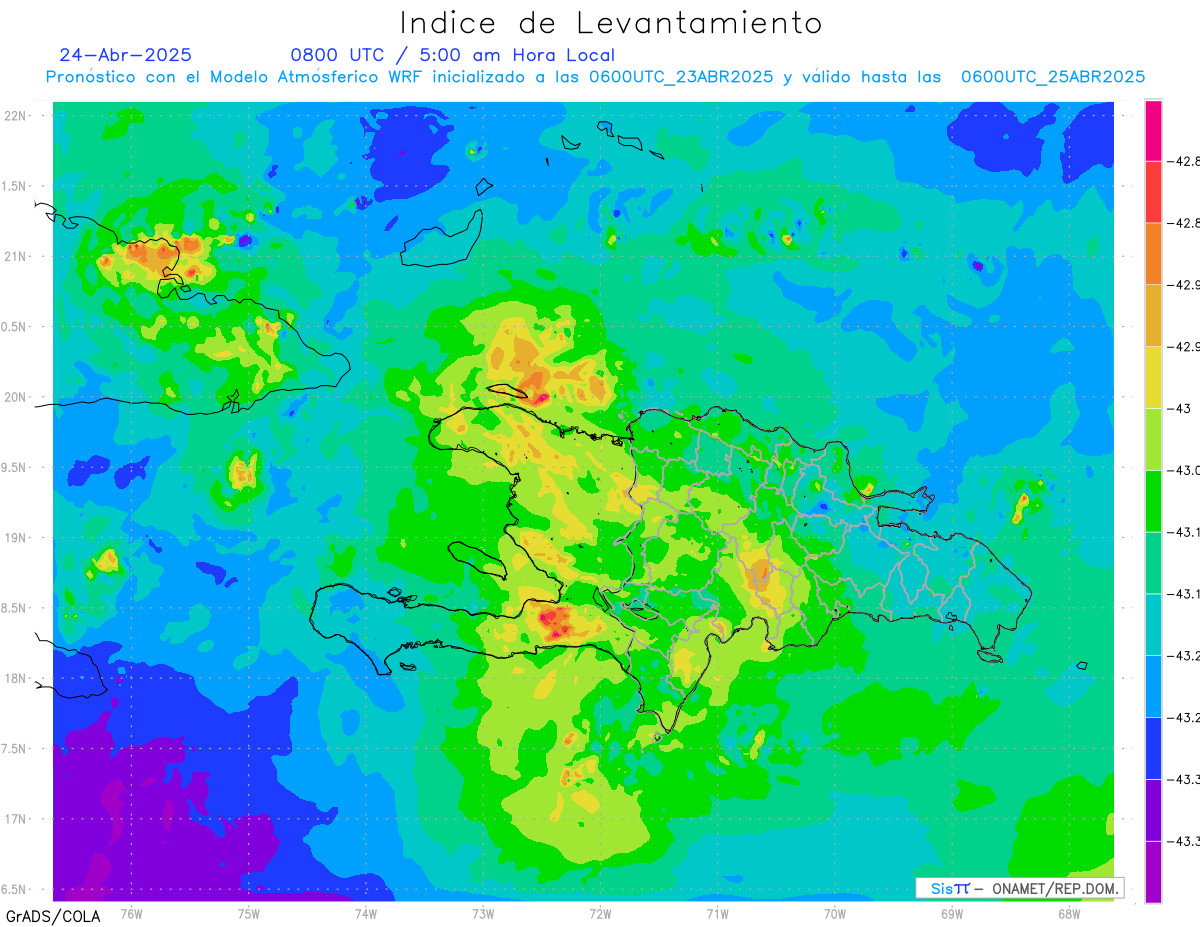Click the '0.5N' latitude tick label

tap(15, 327)
